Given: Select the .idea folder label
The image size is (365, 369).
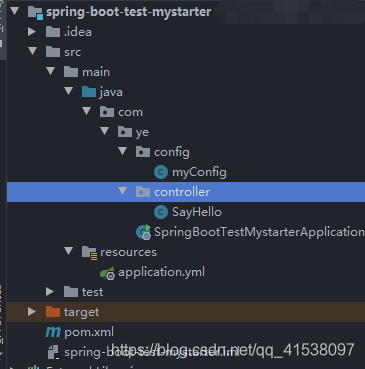Looking at the screenshot, I should pos(78,32).
